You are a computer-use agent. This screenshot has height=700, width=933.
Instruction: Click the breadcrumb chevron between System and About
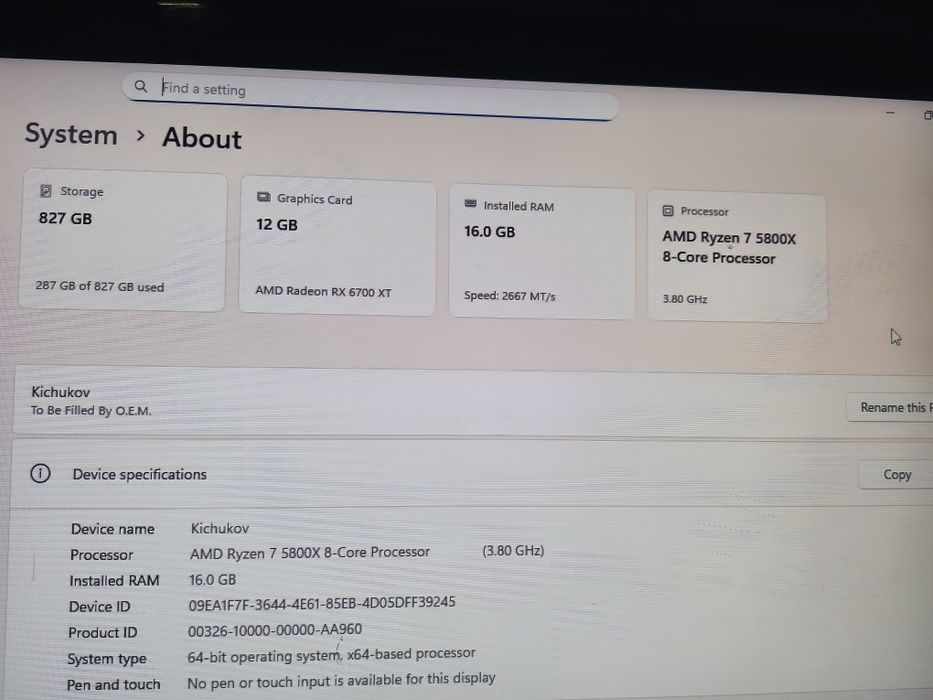140,136
